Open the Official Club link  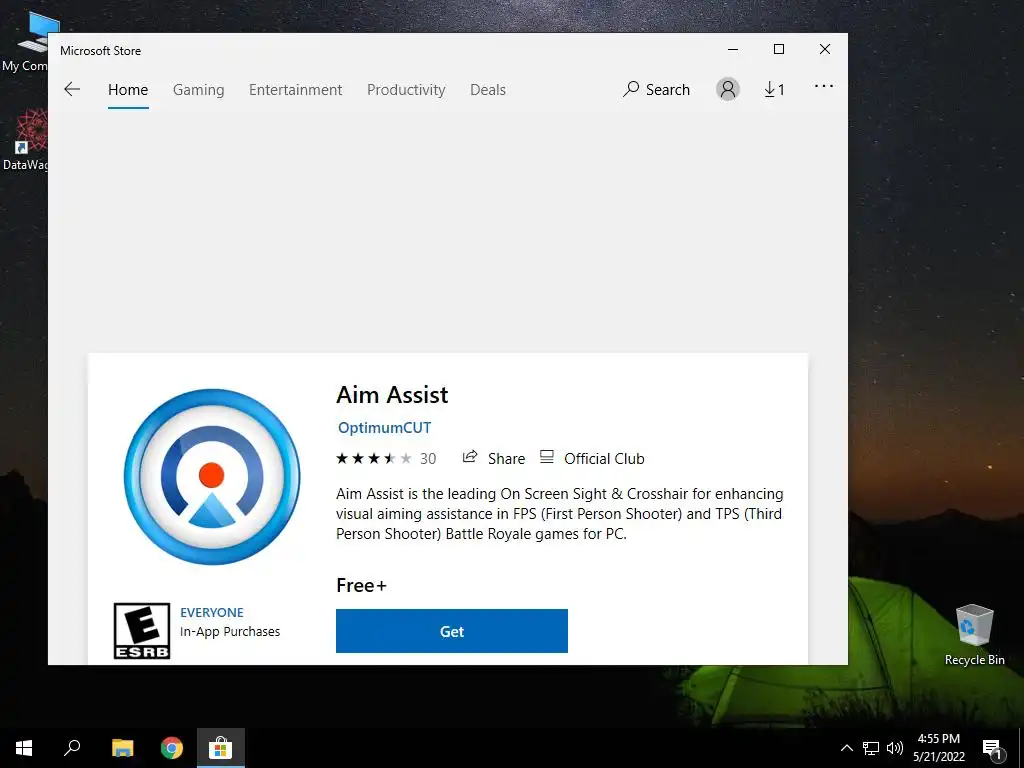(x=592, y=458)
